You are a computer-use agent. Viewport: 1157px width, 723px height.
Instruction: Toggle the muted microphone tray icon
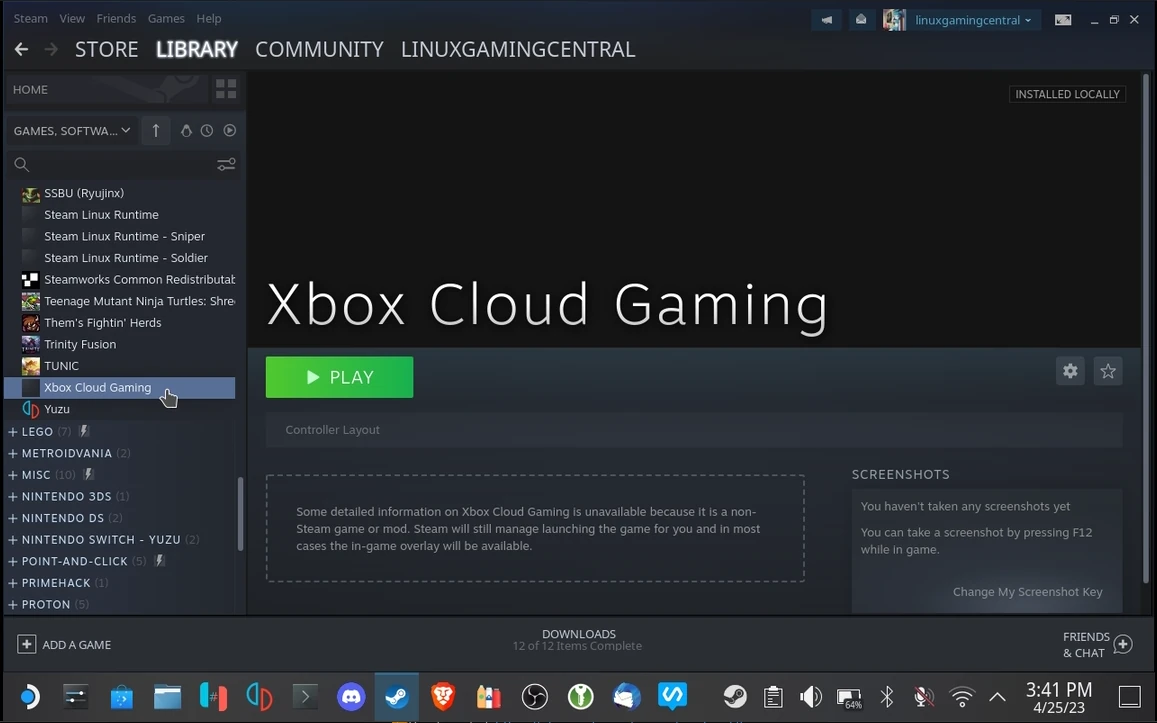click(923, 696)
